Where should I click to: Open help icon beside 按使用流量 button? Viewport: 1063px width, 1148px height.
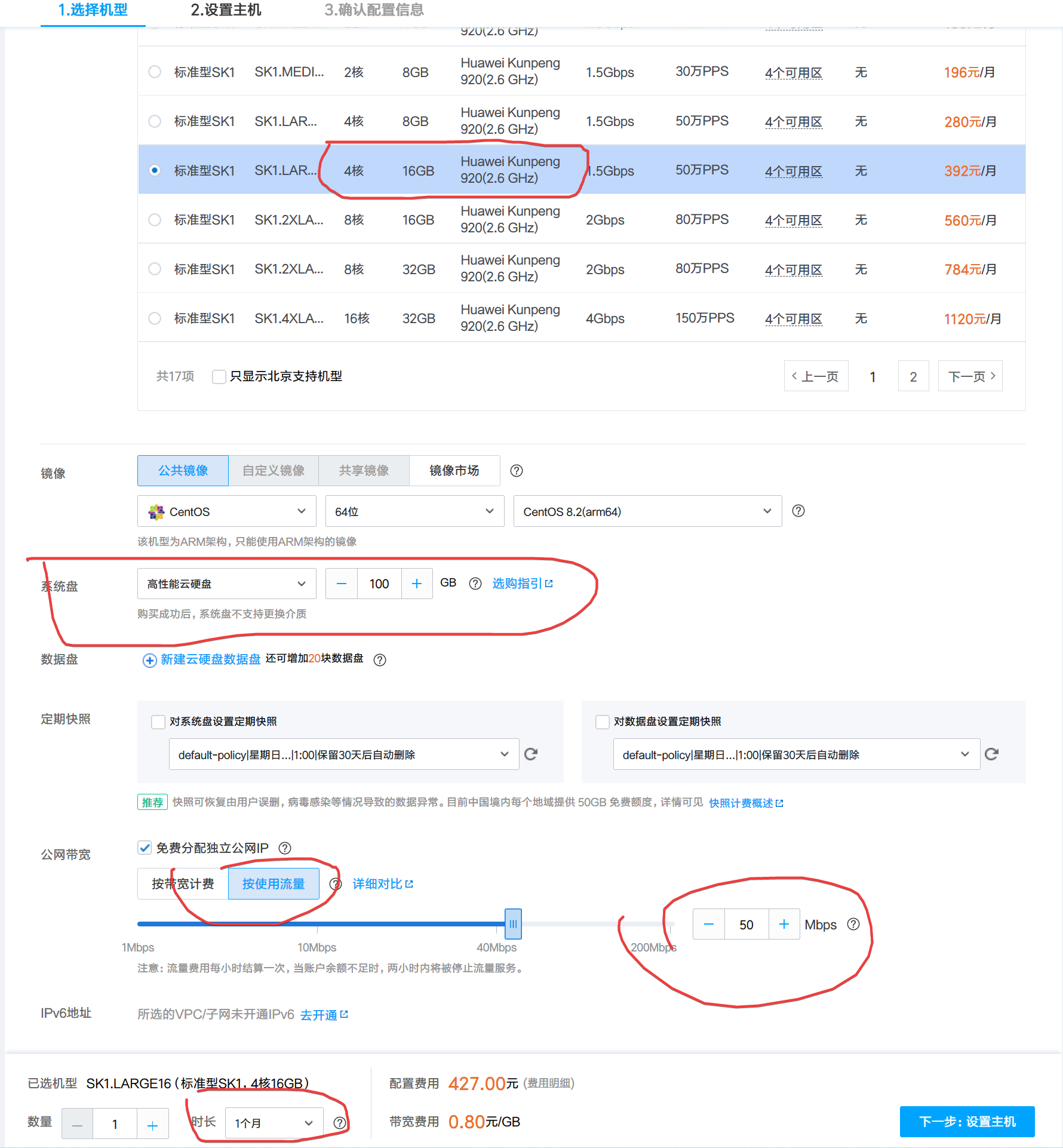(x=336, y=884)
